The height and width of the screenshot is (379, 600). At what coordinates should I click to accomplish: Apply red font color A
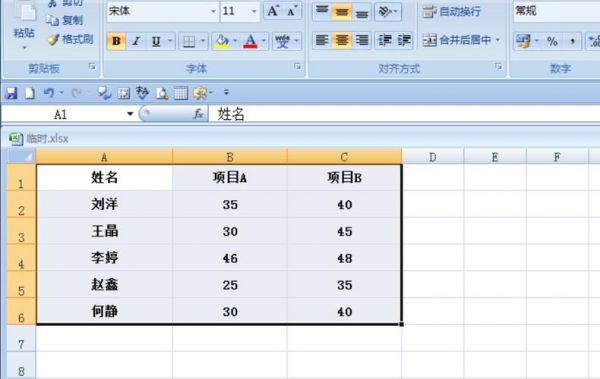(250, 41)
